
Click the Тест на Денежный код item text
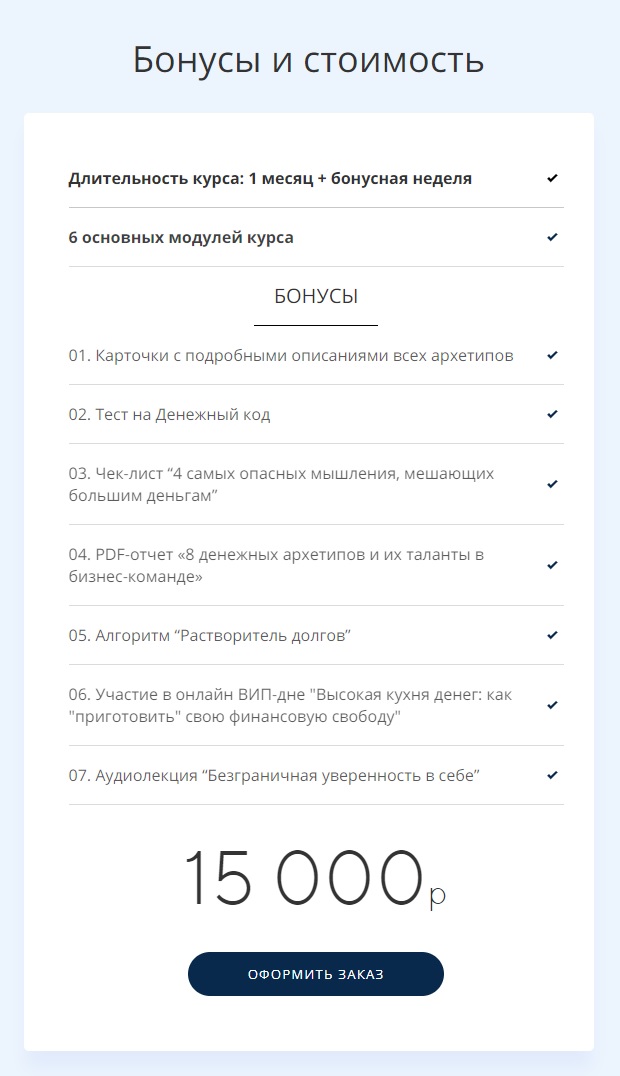[x=170, y=415]
